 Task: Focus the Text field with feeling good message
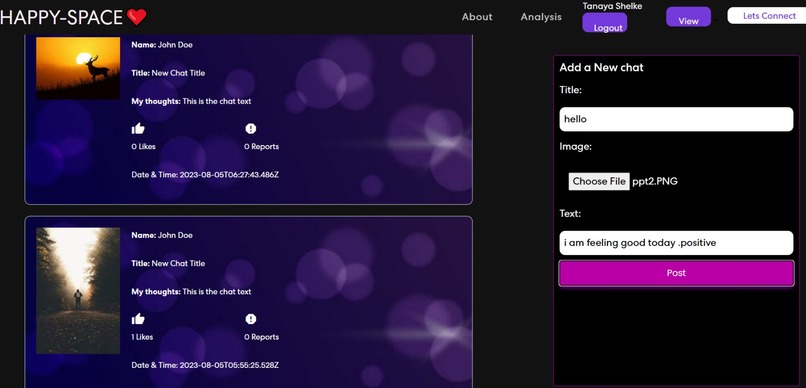pos(676,243)
